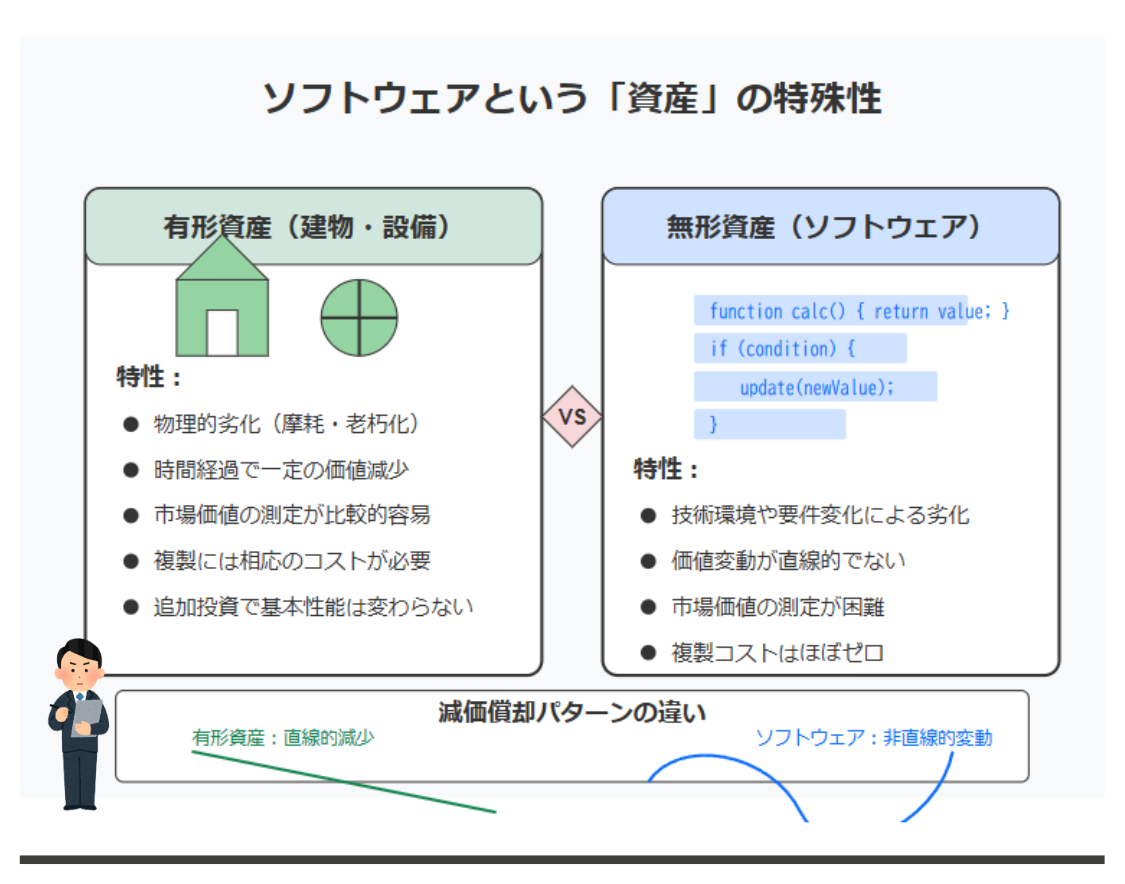Click the 複製コストはほぼゼロ bullet
The width and height of the screenshot is (1125, 884).
[762, 653]
